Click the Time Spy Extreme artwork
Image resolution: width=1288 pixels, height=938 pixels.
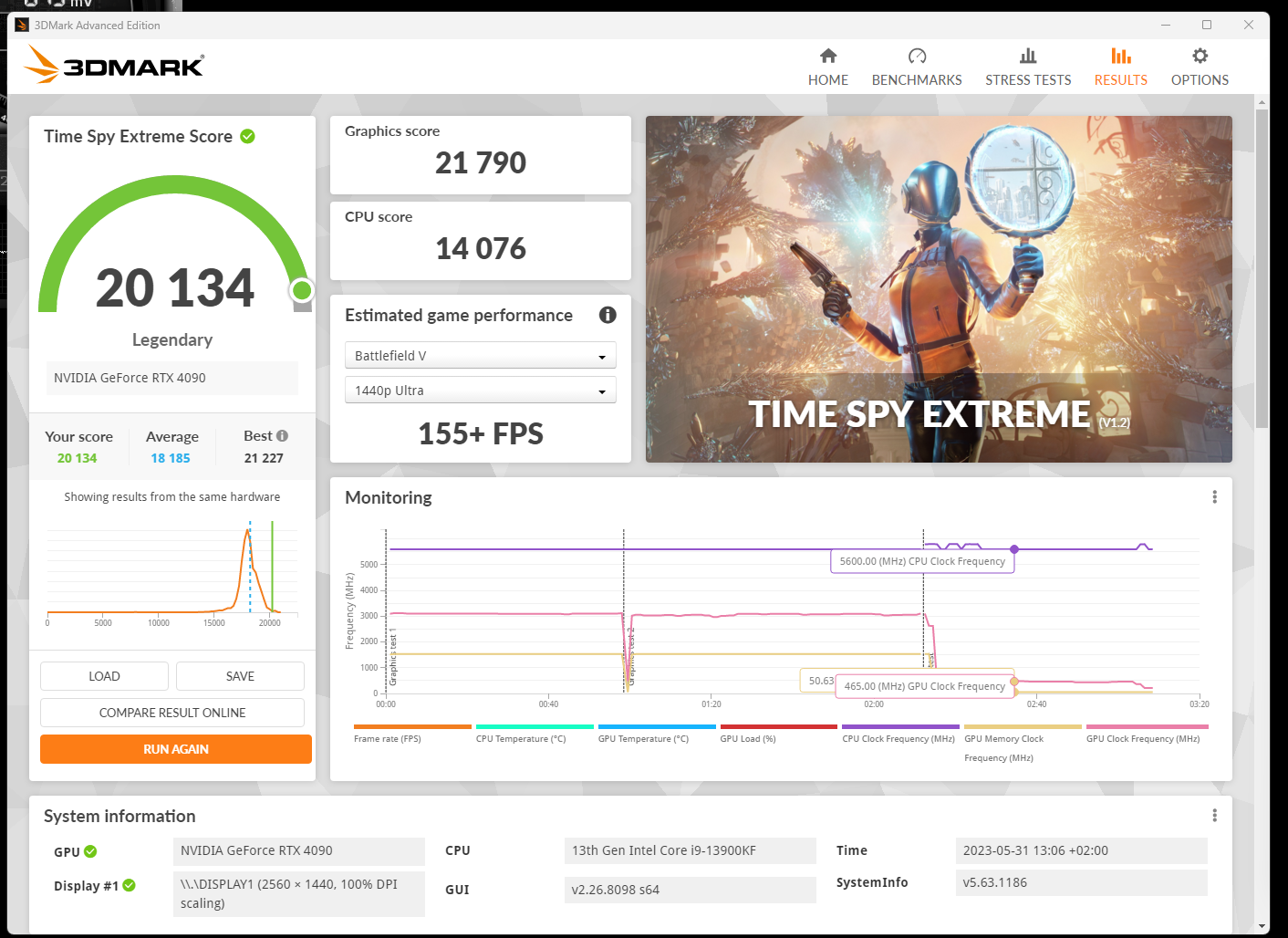click(x=939, y=289)
